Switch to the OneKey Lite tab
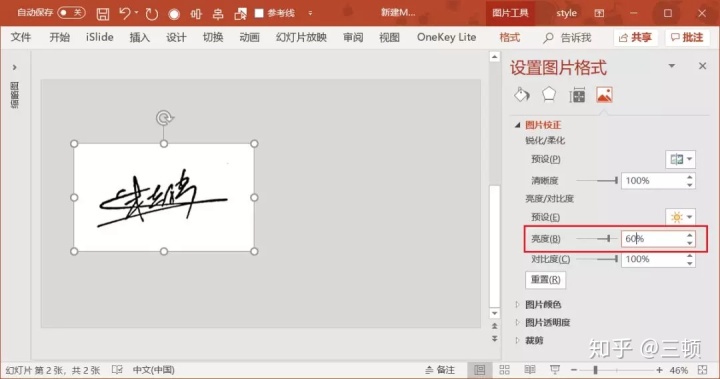The image size is (720, 379). point(446,37)
